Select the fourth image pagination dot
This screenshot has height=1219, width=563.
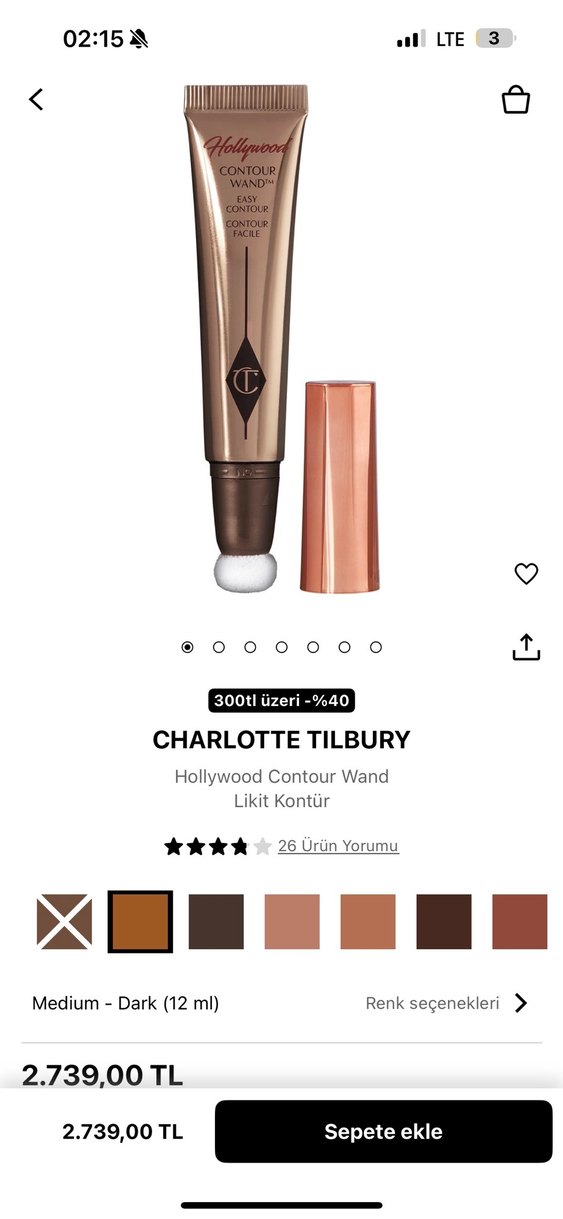point(282,647)
